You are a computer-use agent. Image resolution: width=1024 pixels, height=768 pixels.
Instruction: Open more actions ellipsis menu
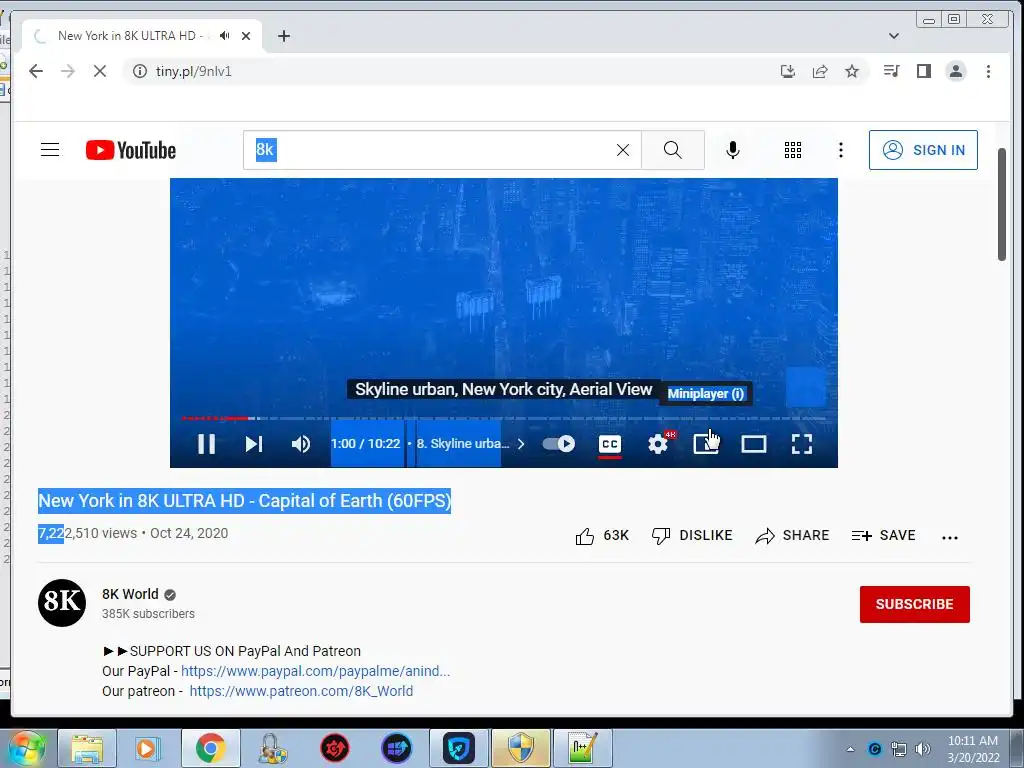point(950,537)
